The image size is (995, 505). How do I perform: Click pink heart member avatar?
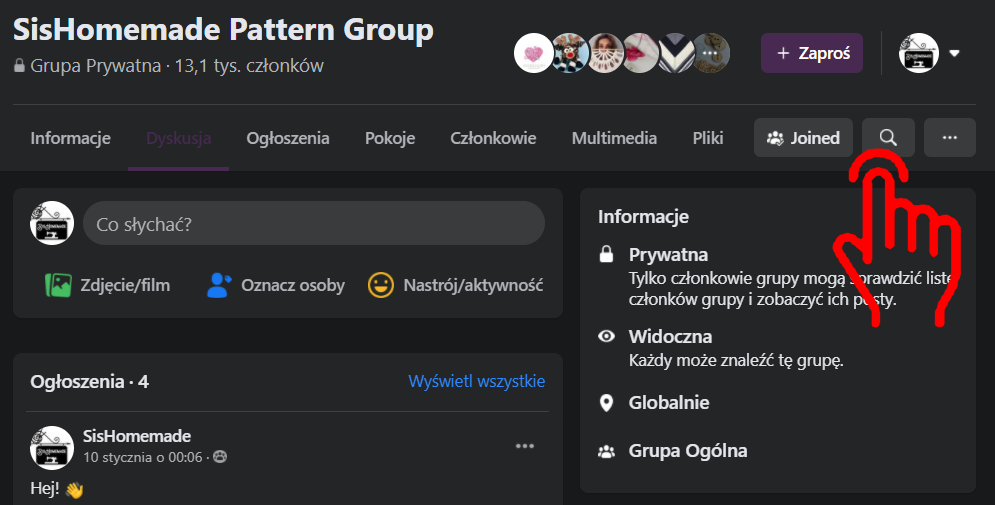(533, 53)
